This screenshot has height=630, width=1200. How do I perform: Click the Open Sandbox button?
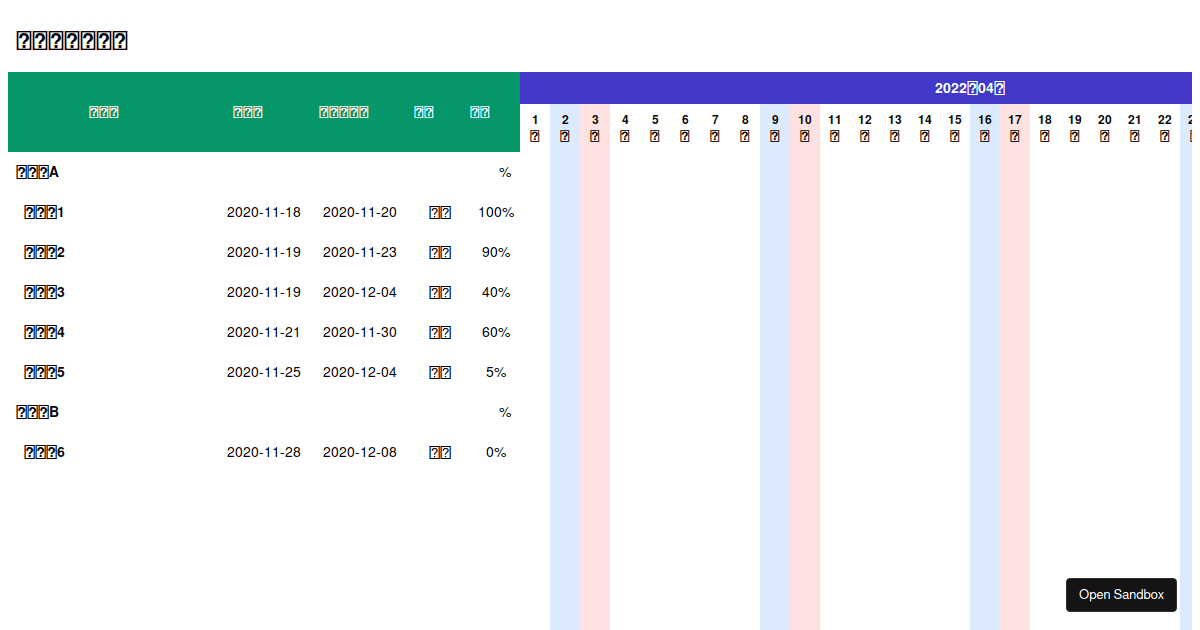click(1121, 594)
